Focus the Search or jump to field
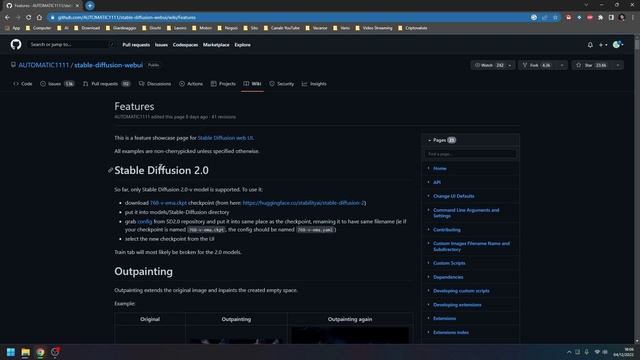This screenshot has height=360, width=640. point(71,44)
